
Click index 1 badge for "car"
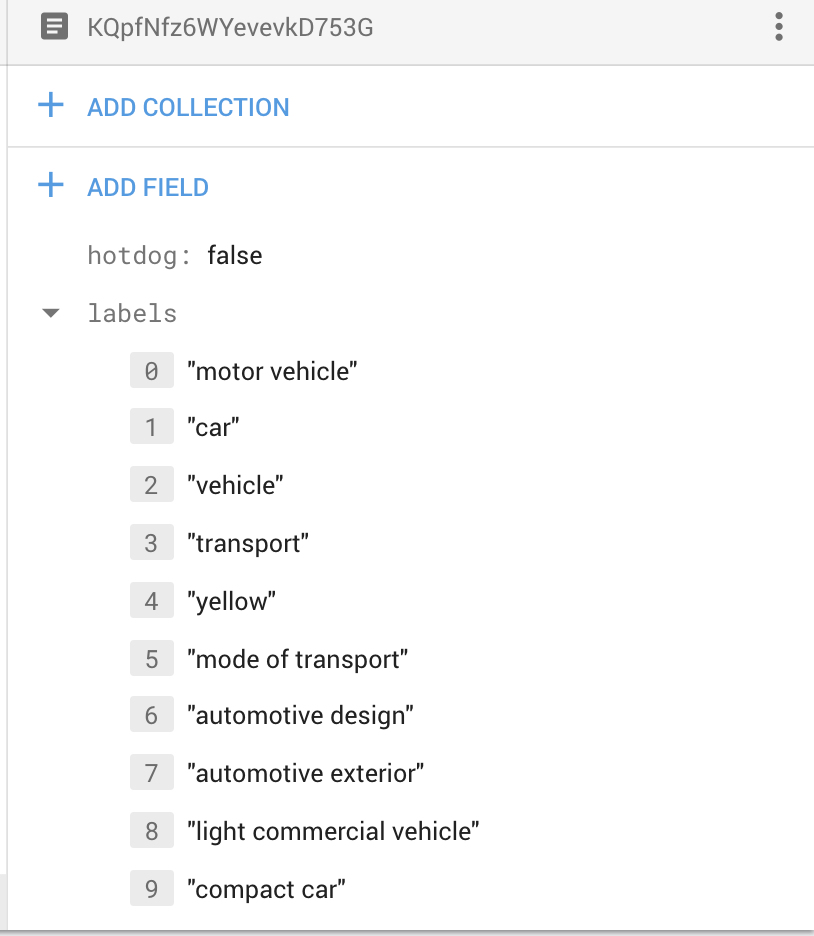151,428
